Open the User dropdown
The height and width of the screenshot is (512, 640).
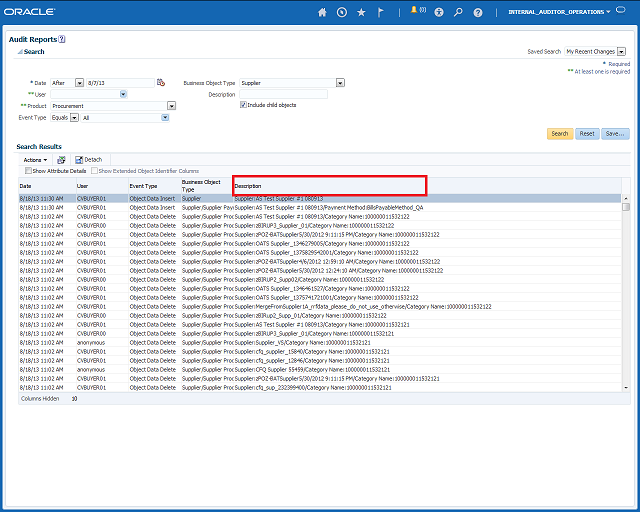(x=123, y=94)
